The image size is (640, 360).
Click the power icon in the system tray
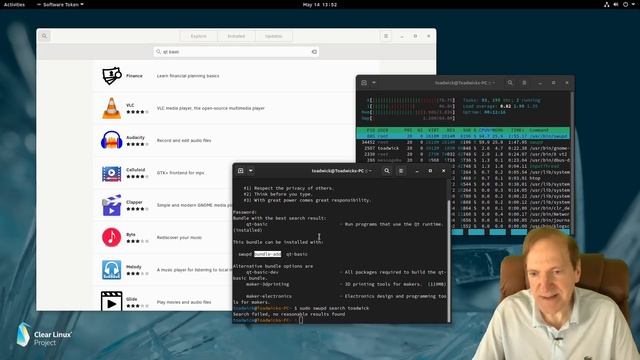625,4
